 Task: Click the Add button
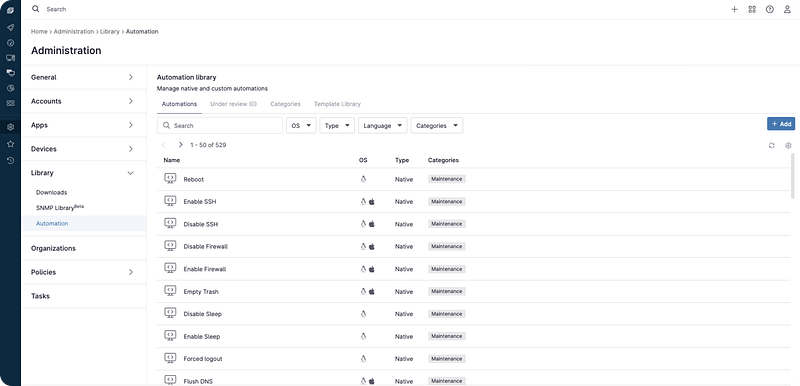tap(781, 124)
